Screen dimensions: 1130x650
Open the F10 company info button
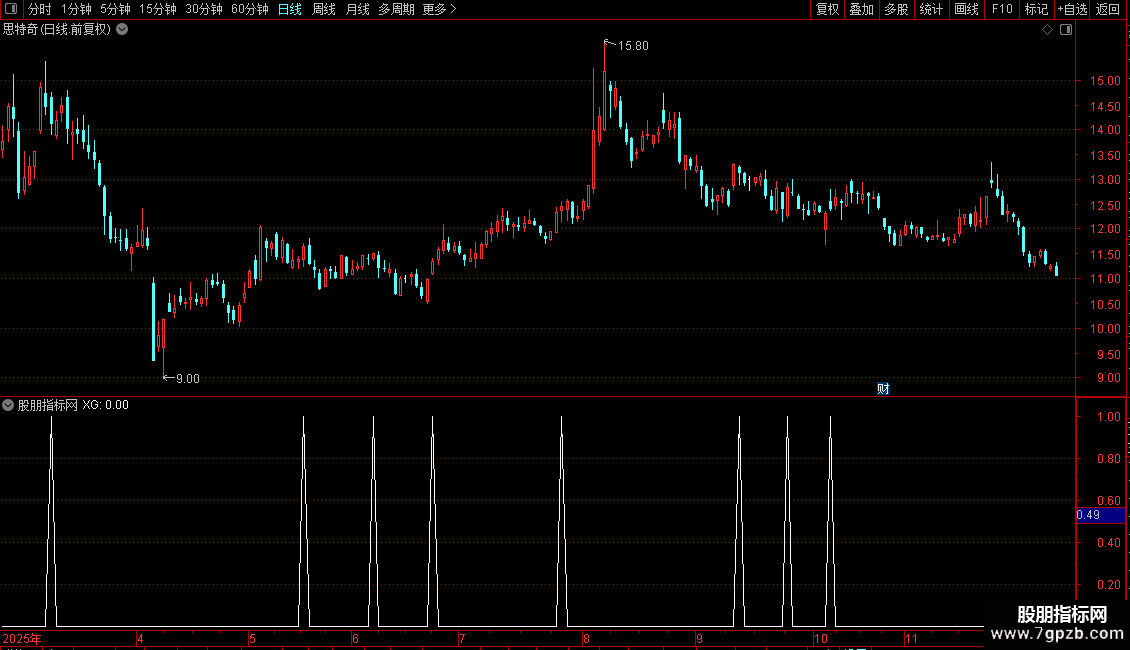[x=1002, y=9]
